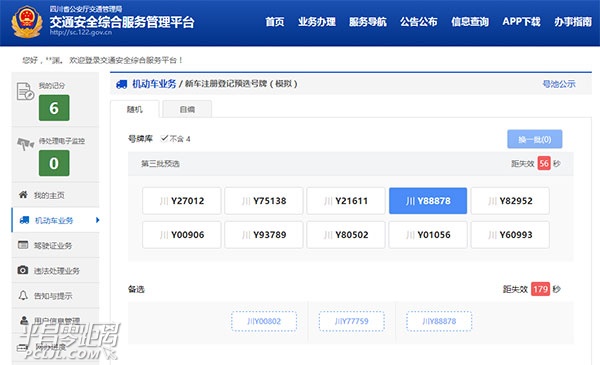Click the police emblem logo

click(26, 22)
